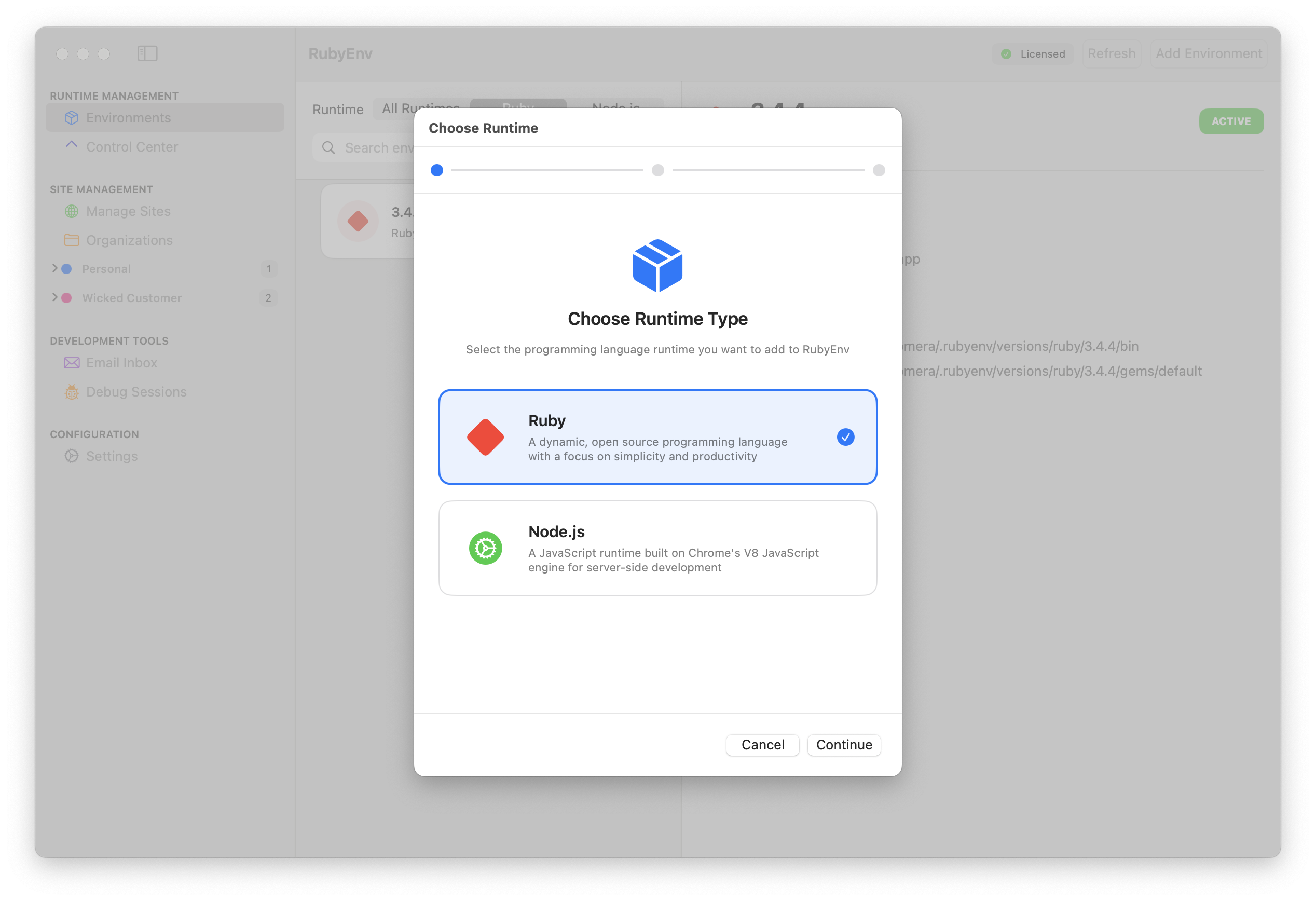This screenshot has height=901, width=1316.
Task: Click the Email Inbox envelope icon
Action: pos(71,362)
